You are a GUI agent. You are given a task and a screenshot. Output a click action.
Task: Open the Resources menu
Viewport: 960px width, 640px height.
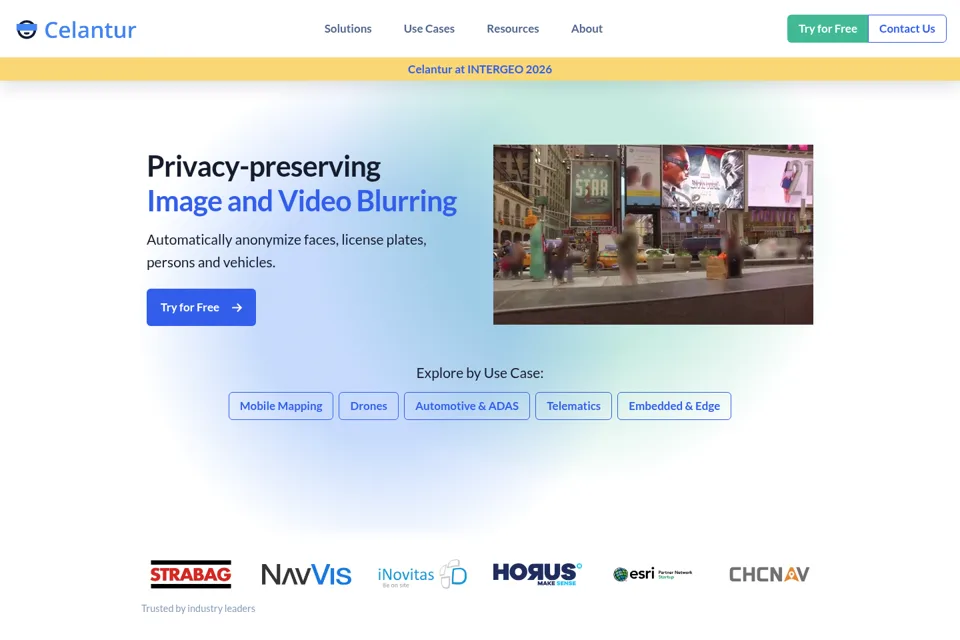[x=513, y=29]
